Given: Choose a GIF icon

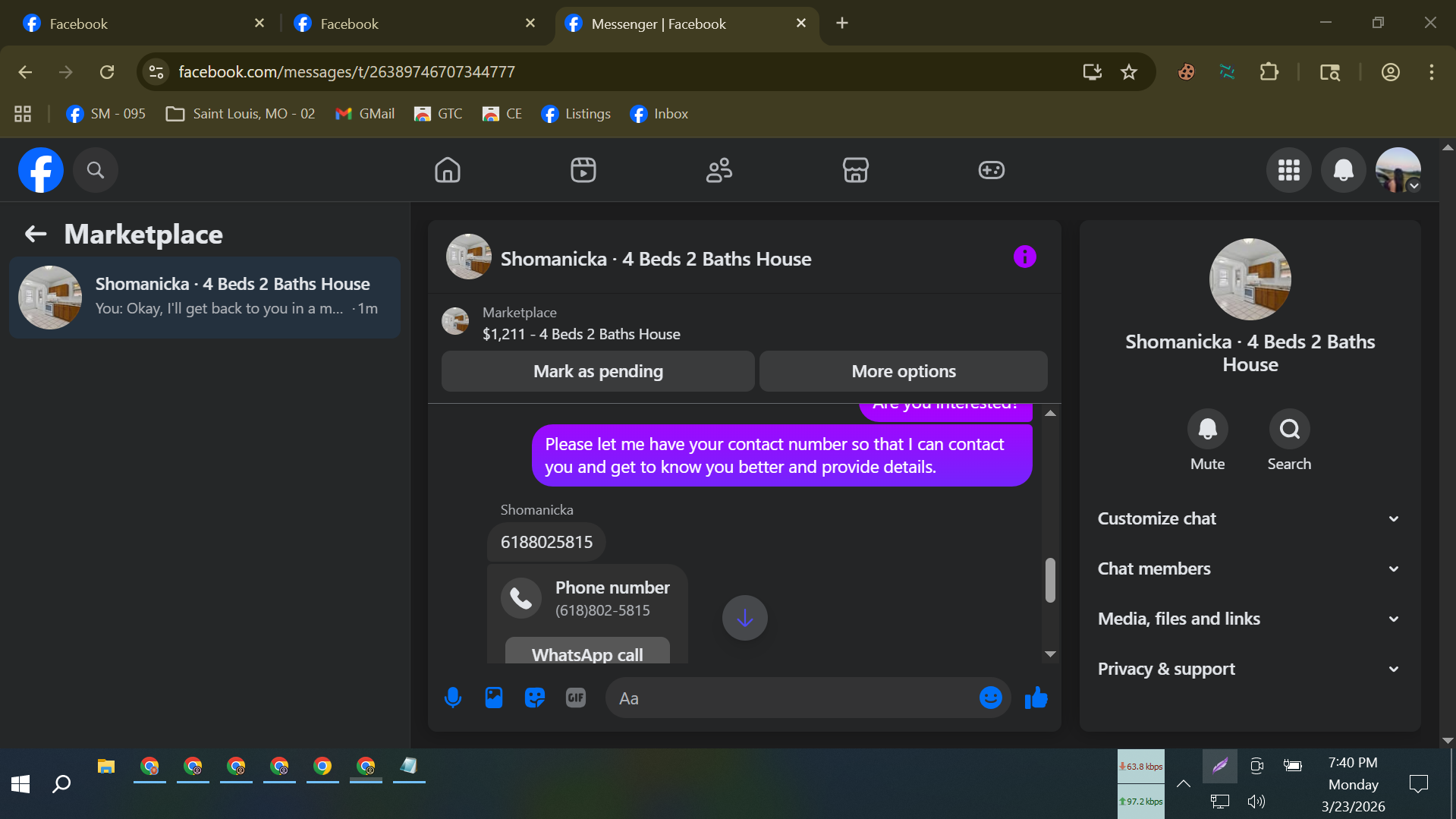Looking at the screenshot, I should (x=576, y=698).
